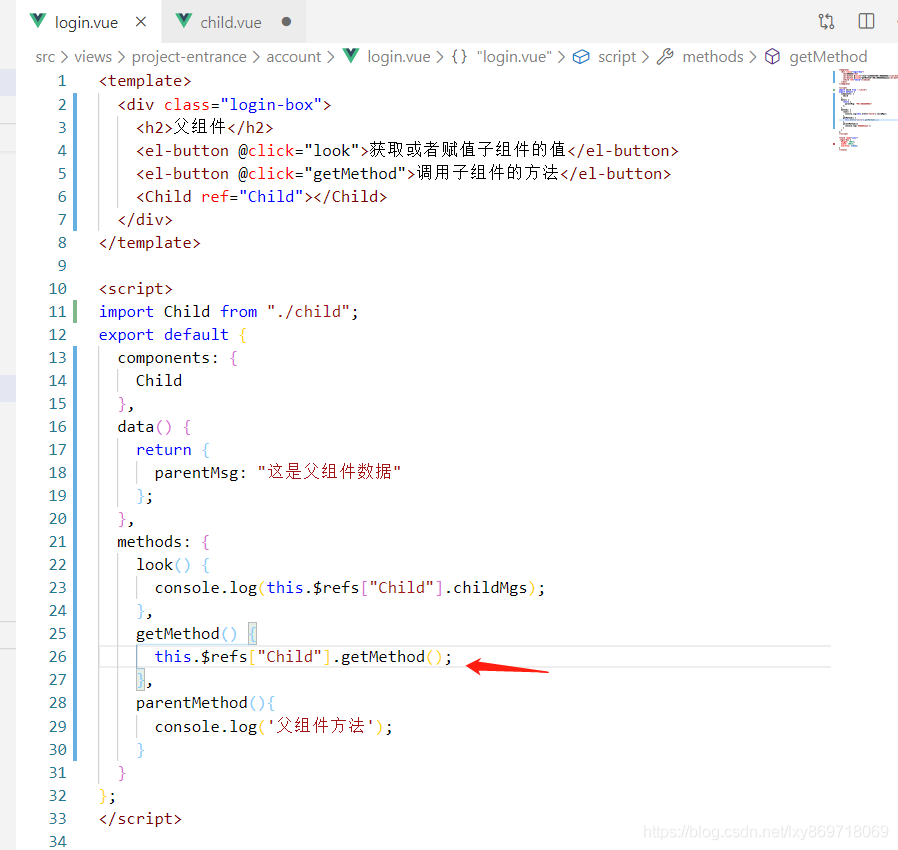The width and height of the screenshot is (898, 850).
Task: Open the views breadcrumb dropdown
Action: [x=93, y=57]
